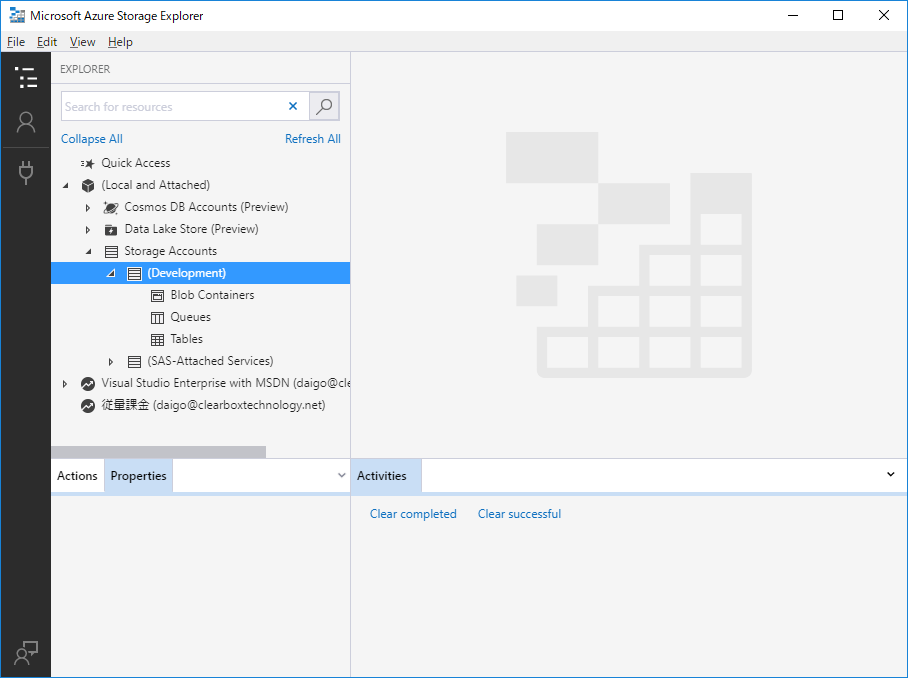The width and height of the screenshot is (908, 678).
Task: Minimize the Storage Explorer window
Action: 793,16
